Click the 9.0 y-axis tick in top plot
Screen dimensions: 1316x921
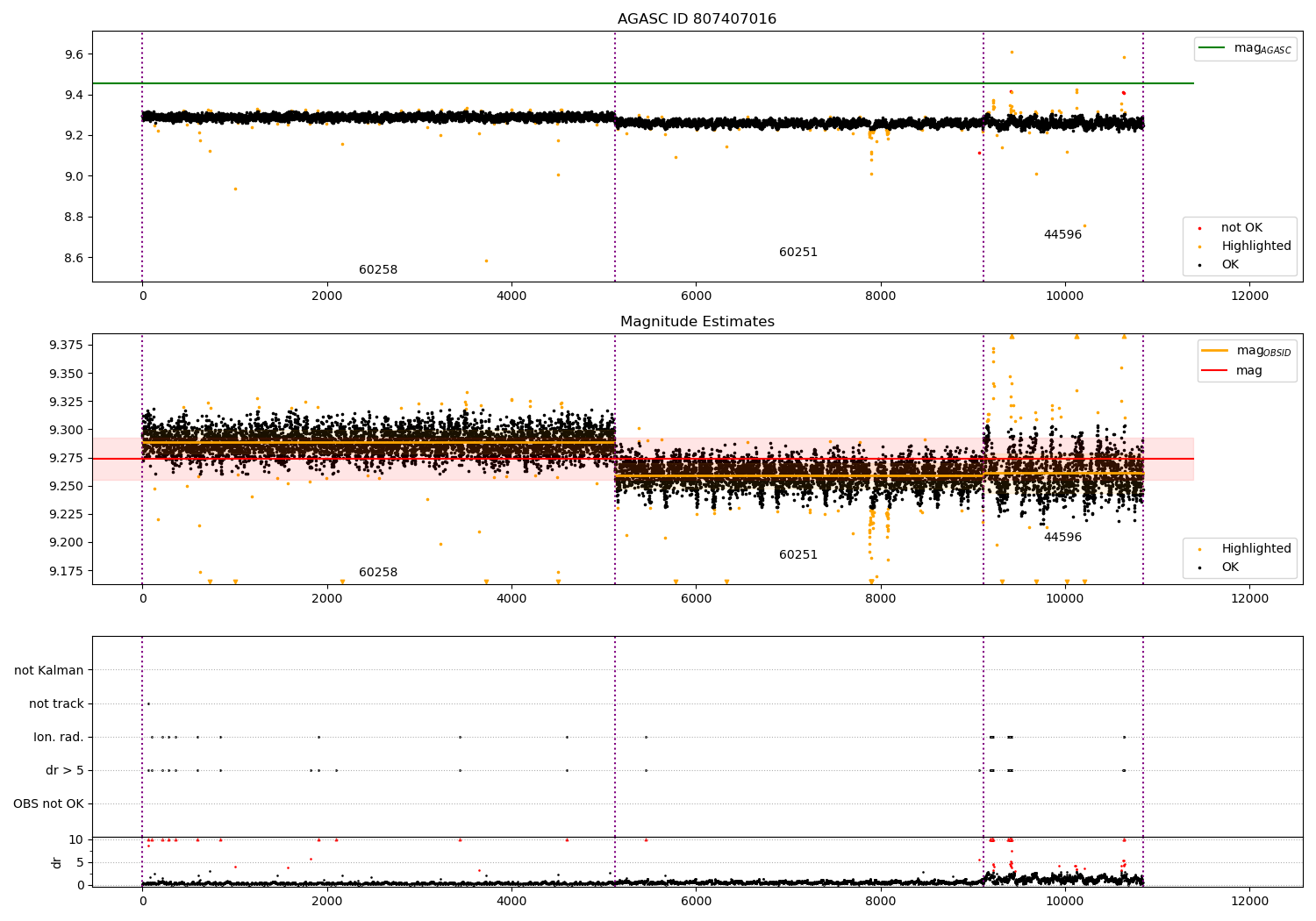(74, 176)
